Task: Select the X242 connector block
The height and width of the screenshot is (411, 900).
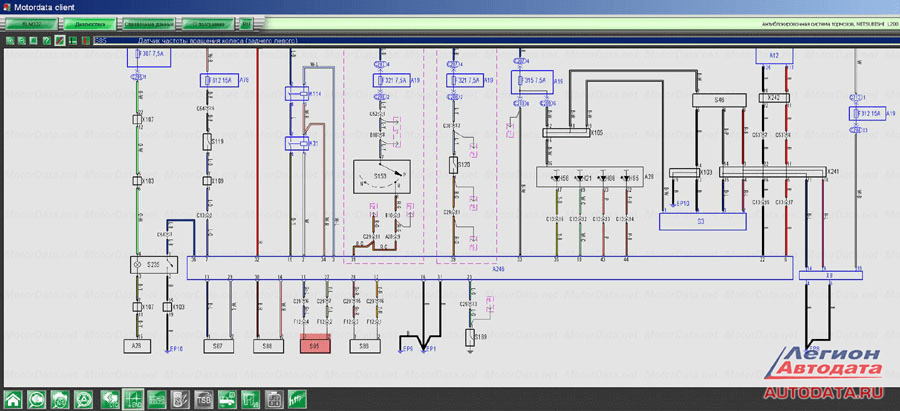Action: [x=775, y=98]
